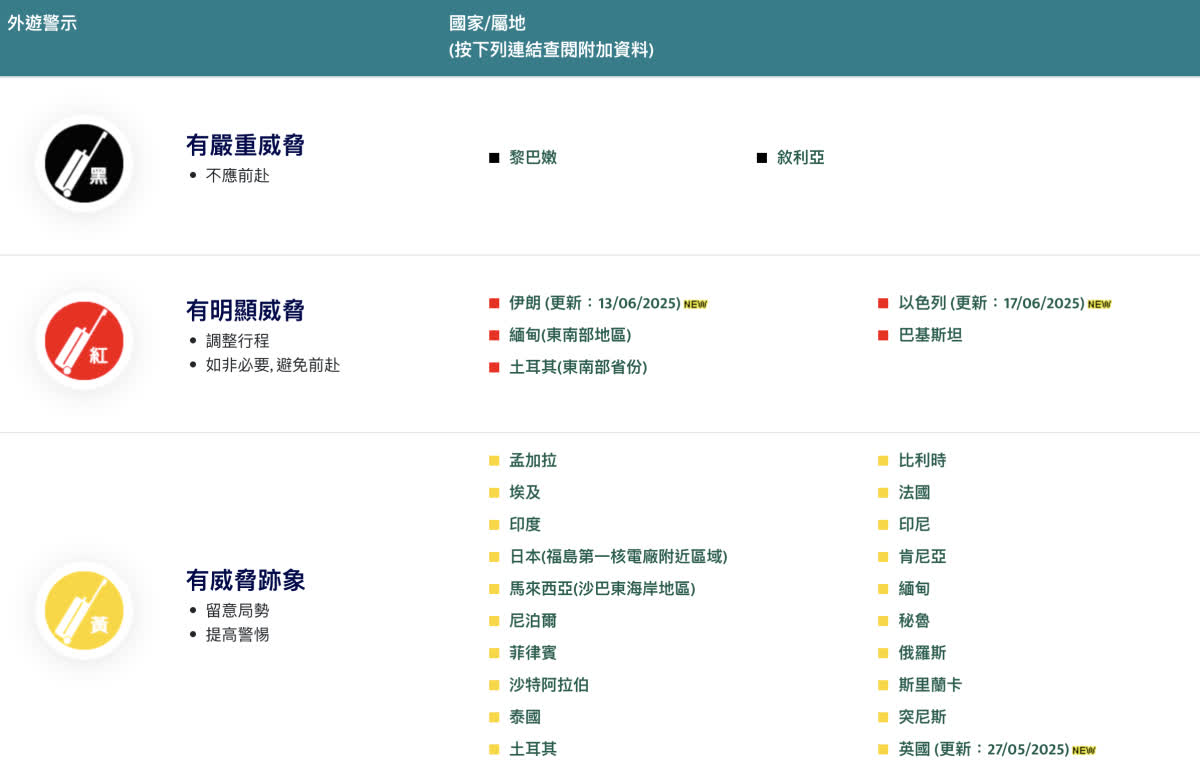This screenshot has height=779, width=1200.
Task: Click the NEW badge beside 以色列
Action: pos(1099,304)
